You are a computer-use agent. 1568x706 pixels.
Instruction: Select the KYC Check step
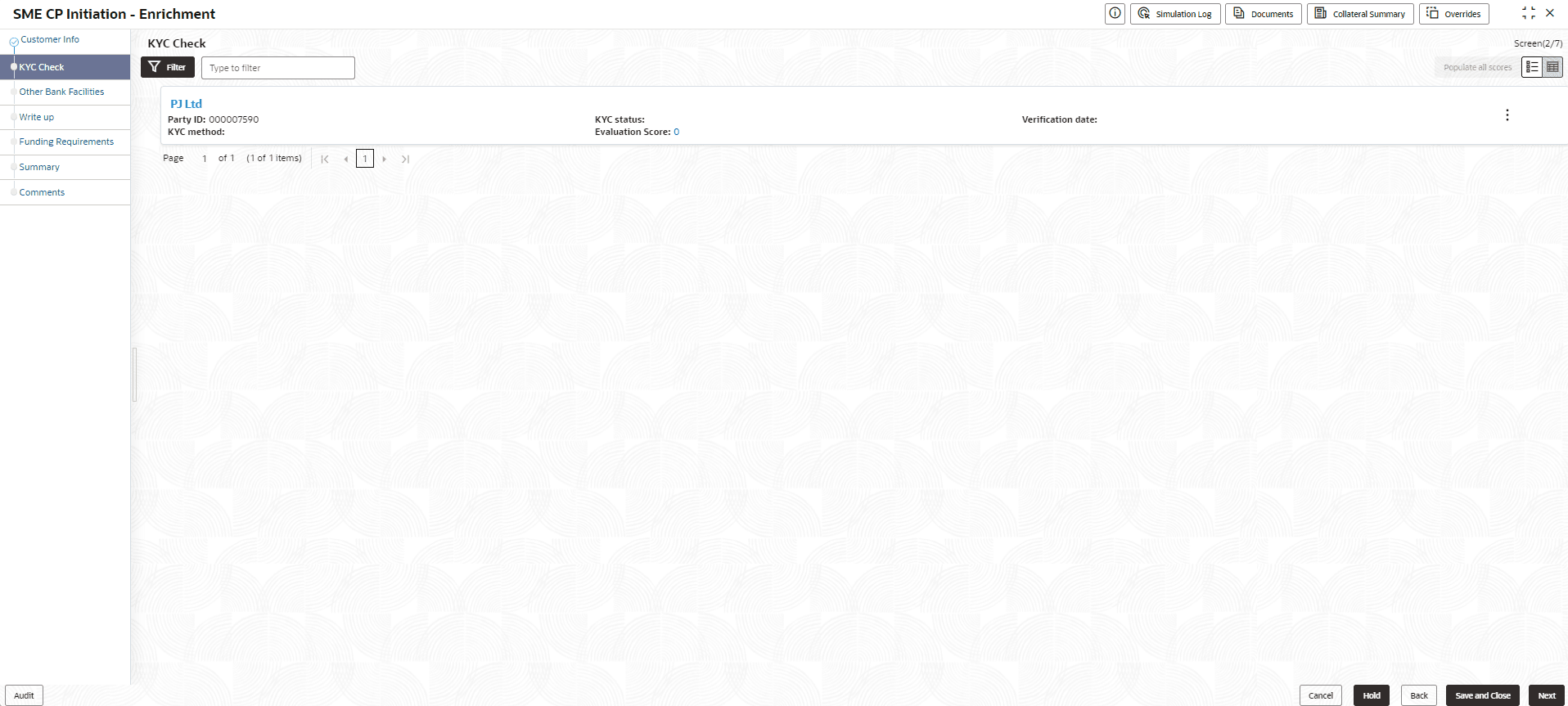tap(65, 67)
